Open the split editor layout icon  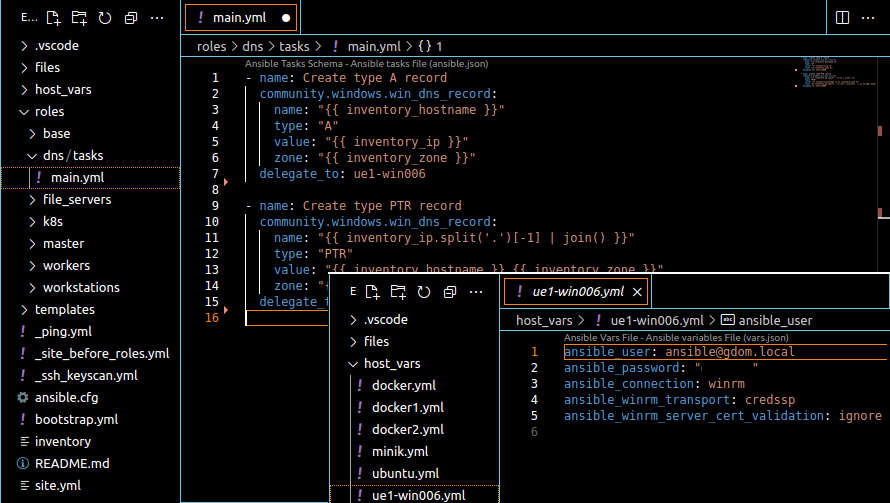(x=842, y=18)
